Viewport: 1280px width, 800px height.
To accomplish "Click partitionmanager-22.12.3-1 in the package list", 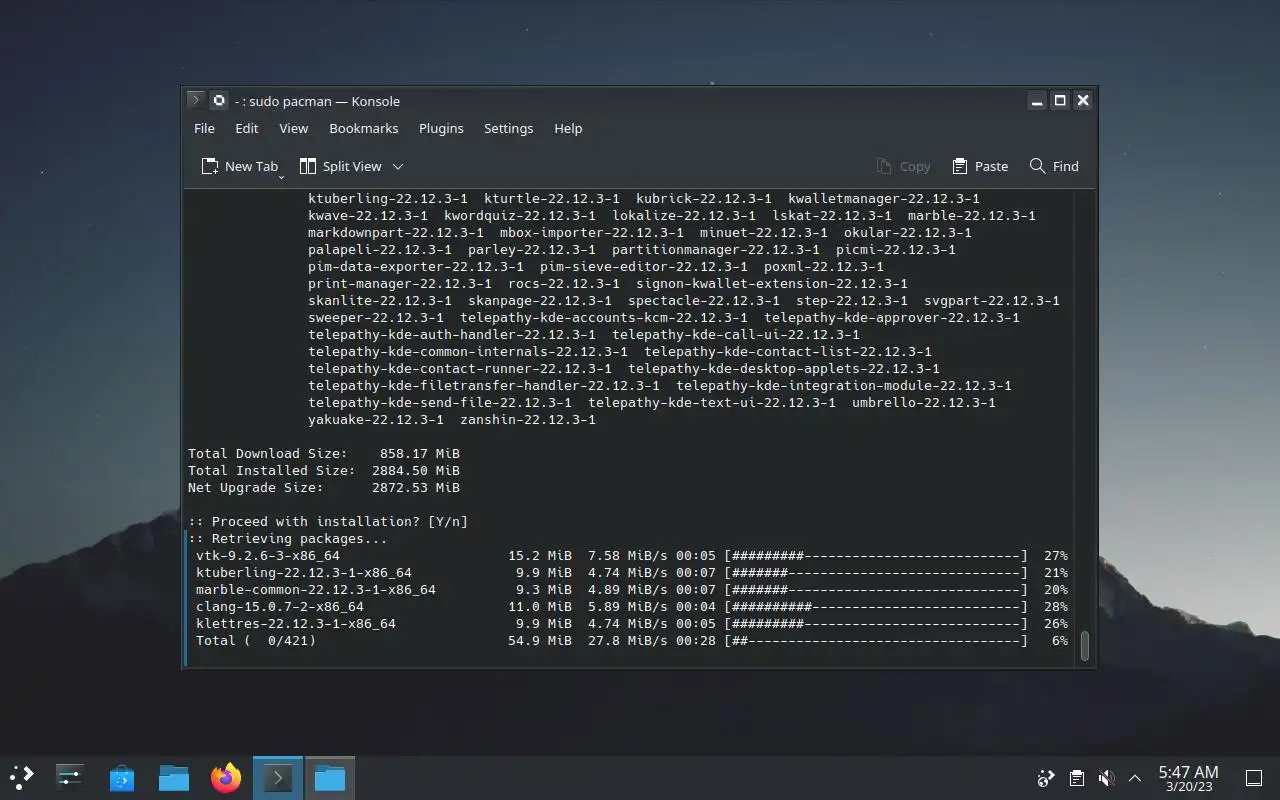I will (x=716, y=249).
